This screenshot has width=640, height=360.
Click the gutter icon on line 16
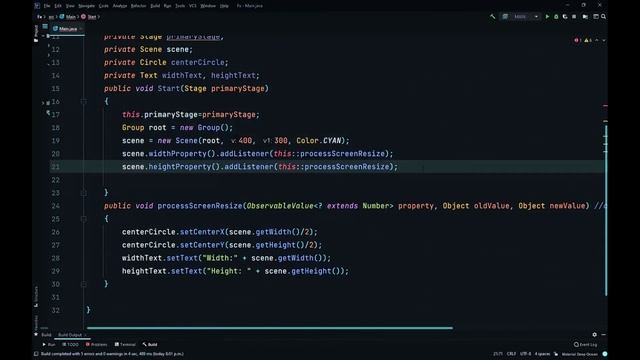coord(48,102)
